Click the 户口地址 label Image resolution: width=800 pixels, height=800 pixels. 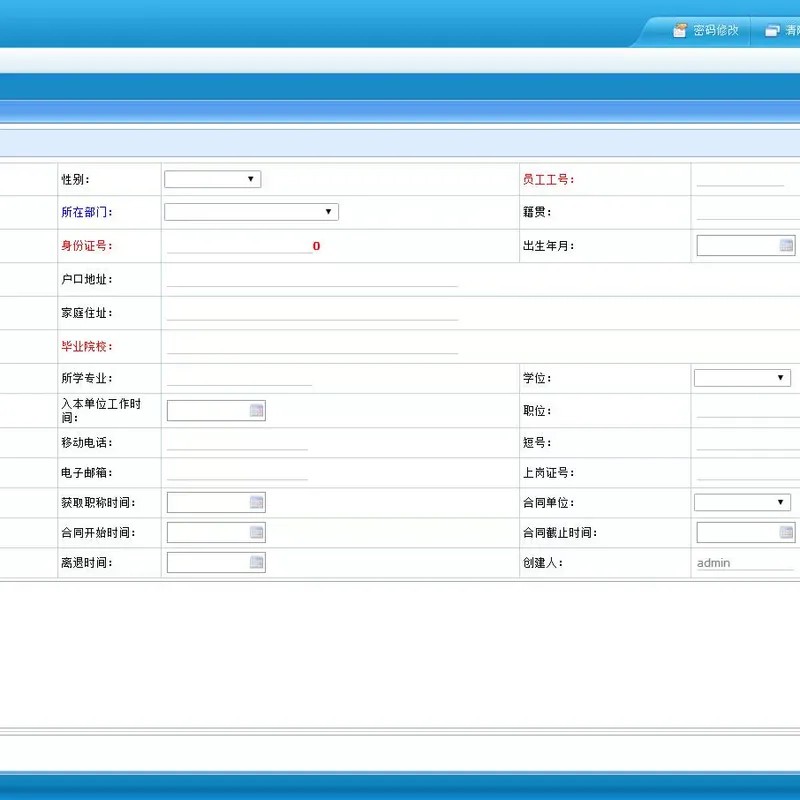(x=87, y=279)
